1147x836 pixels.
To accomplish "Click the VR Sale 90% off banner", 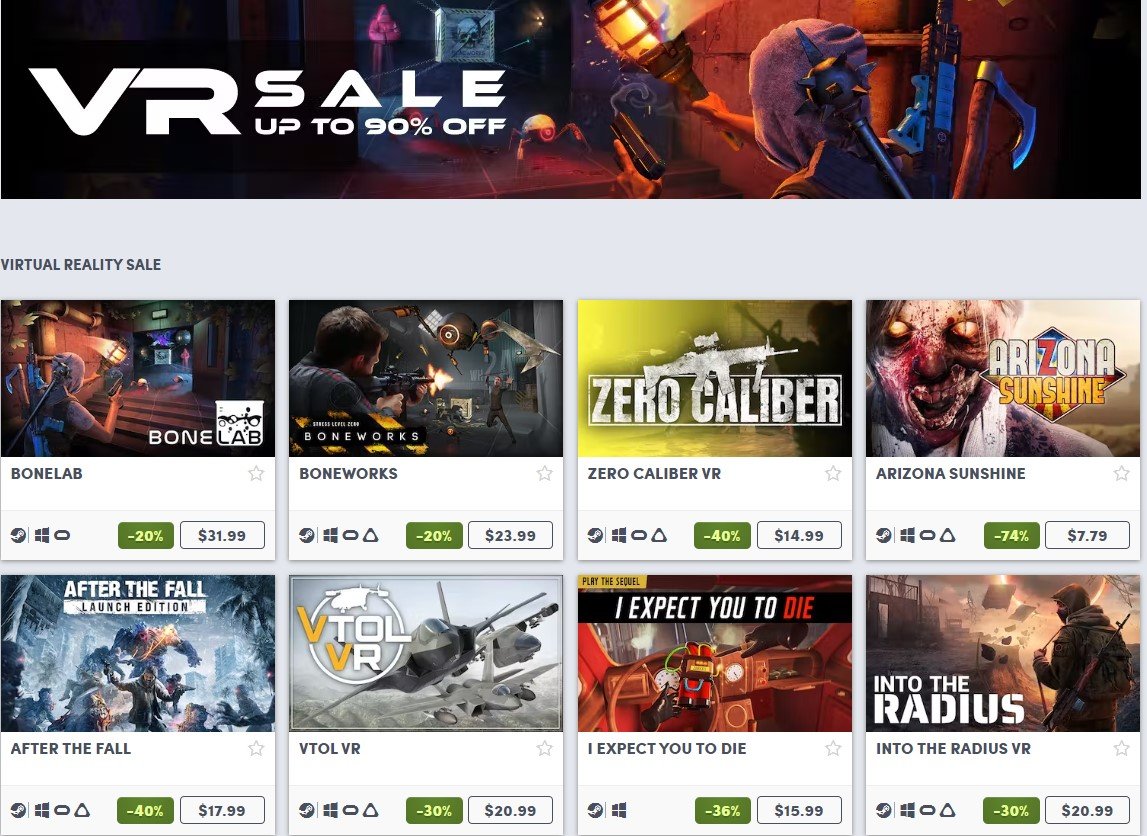I will pyautogui.click(x=571, y=99).
